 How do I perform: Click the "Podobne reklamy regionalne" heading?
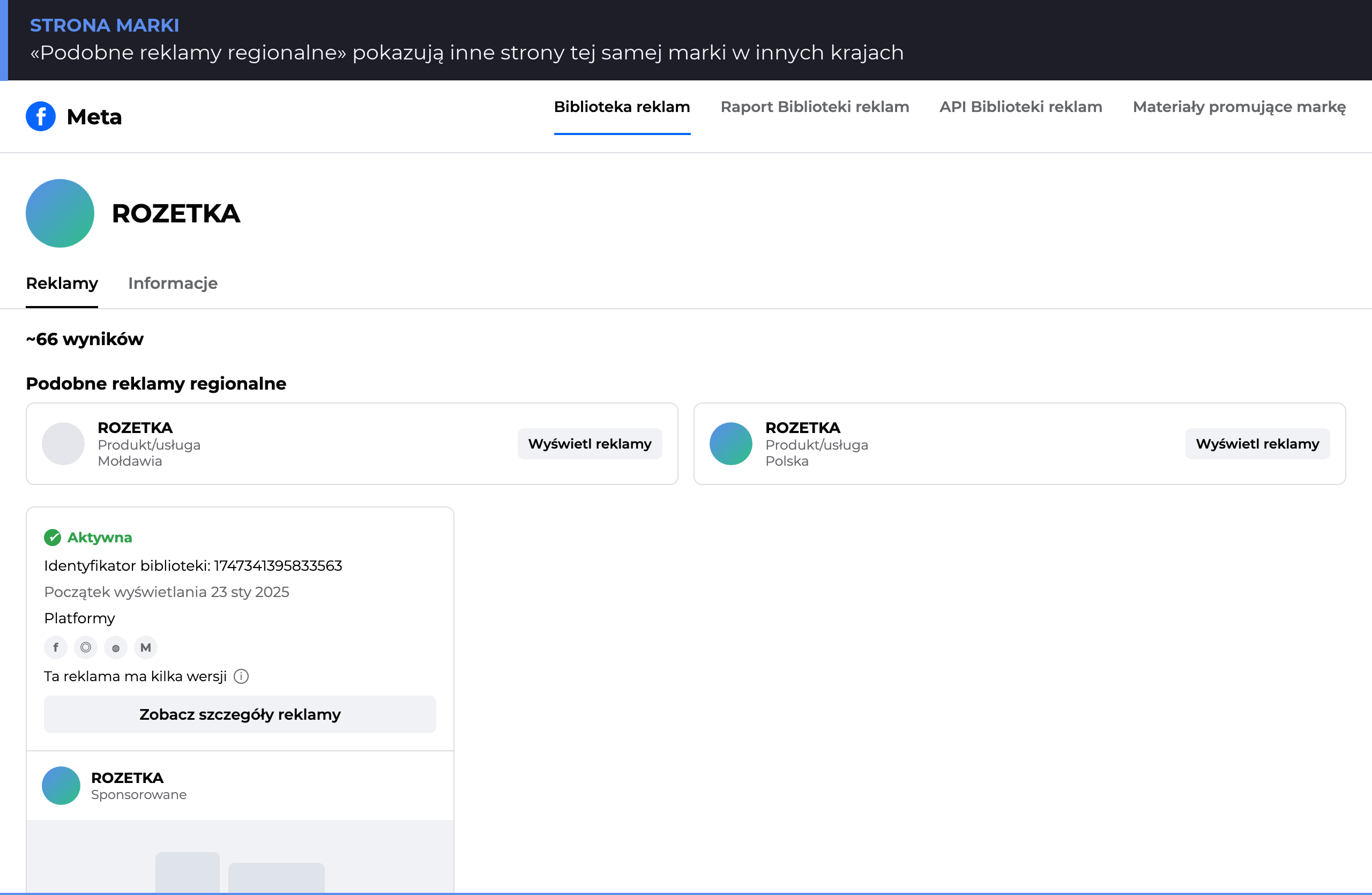tap(156, 384)
